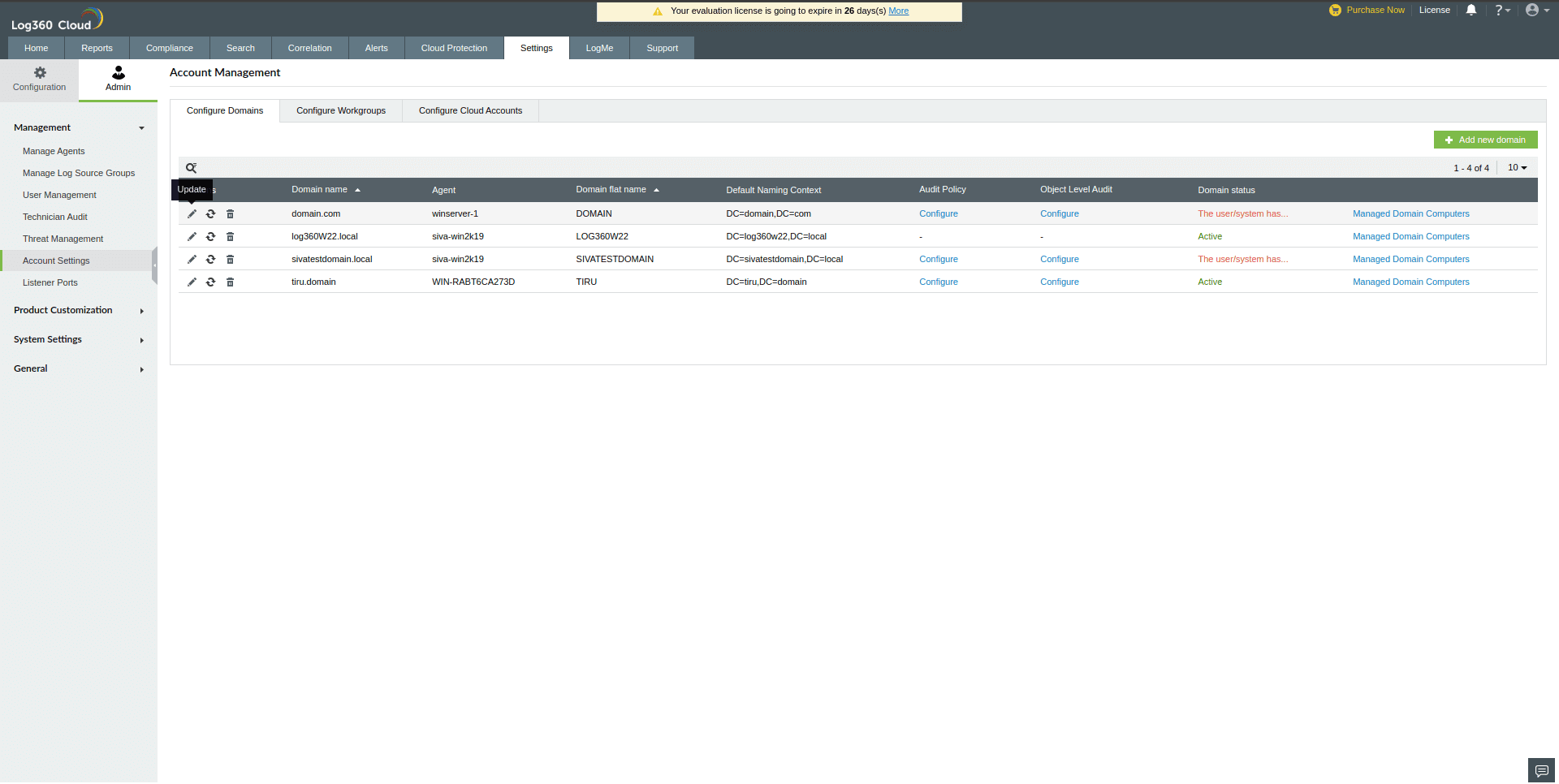Image resolution: width=1559 pixels, height=784 pixels.
Task: Open the Cloud Protection tab
Action: (454, 48)
